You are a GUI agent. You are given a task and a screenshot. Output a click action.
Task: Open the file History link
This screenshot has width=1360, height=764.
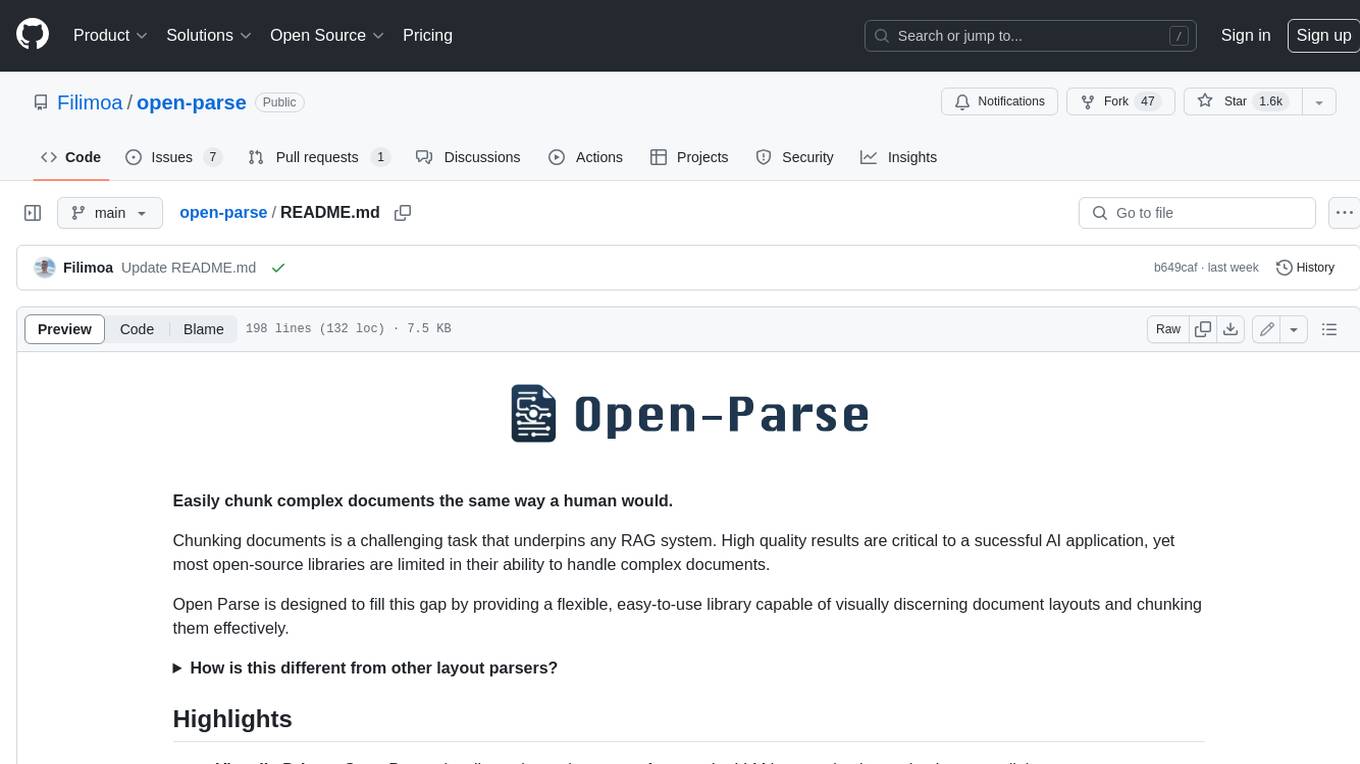click(x=1305, y=267)
